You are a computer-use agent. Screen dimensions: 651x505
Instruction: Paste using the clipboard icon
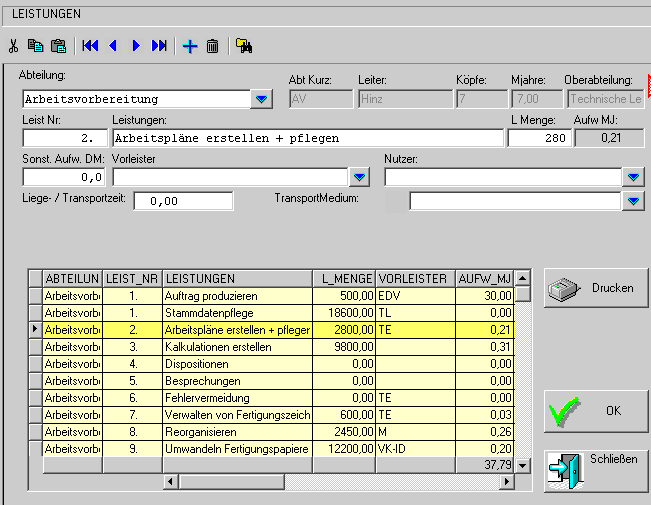pyautogui.click(x=59, y=46)
